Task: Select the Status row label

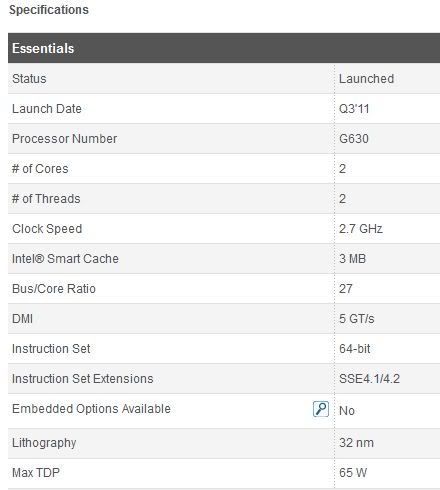Action: (29, 79)
